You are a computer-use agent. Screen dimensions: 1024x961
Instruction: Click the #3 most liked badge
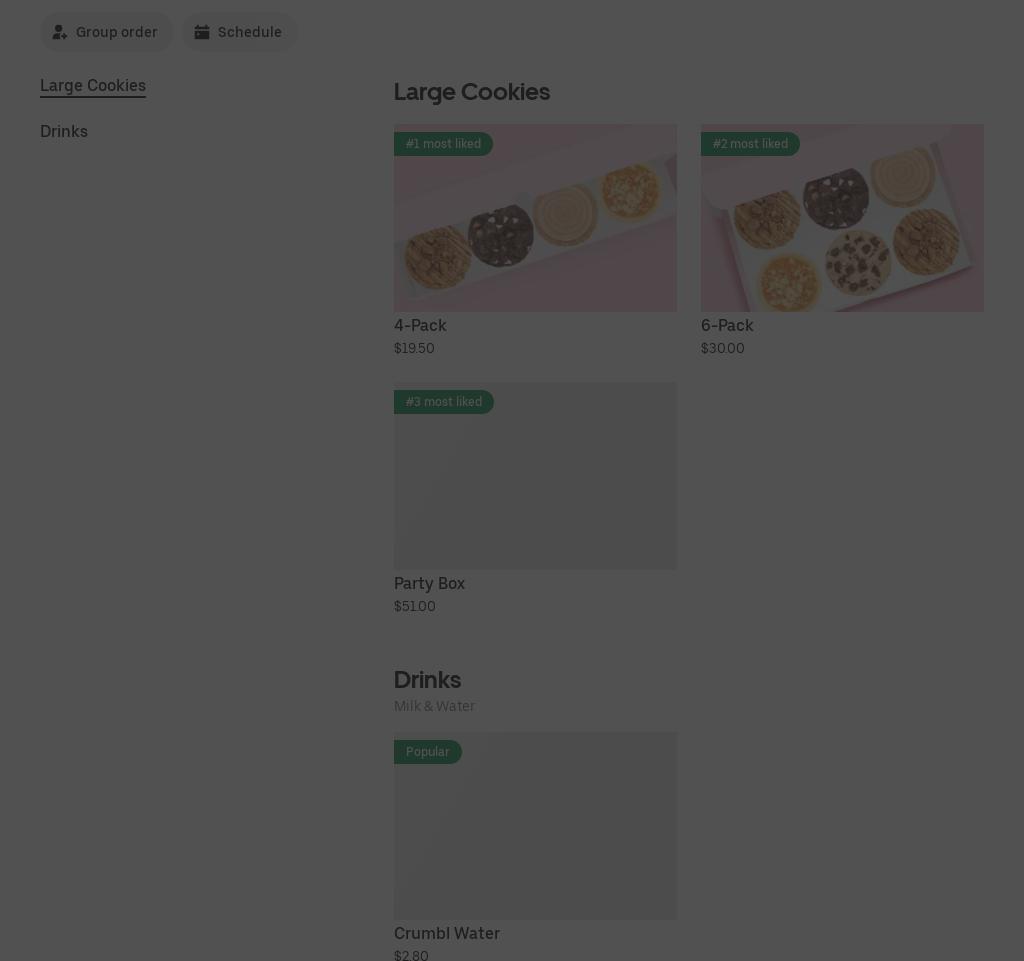(x=444, y=402)
